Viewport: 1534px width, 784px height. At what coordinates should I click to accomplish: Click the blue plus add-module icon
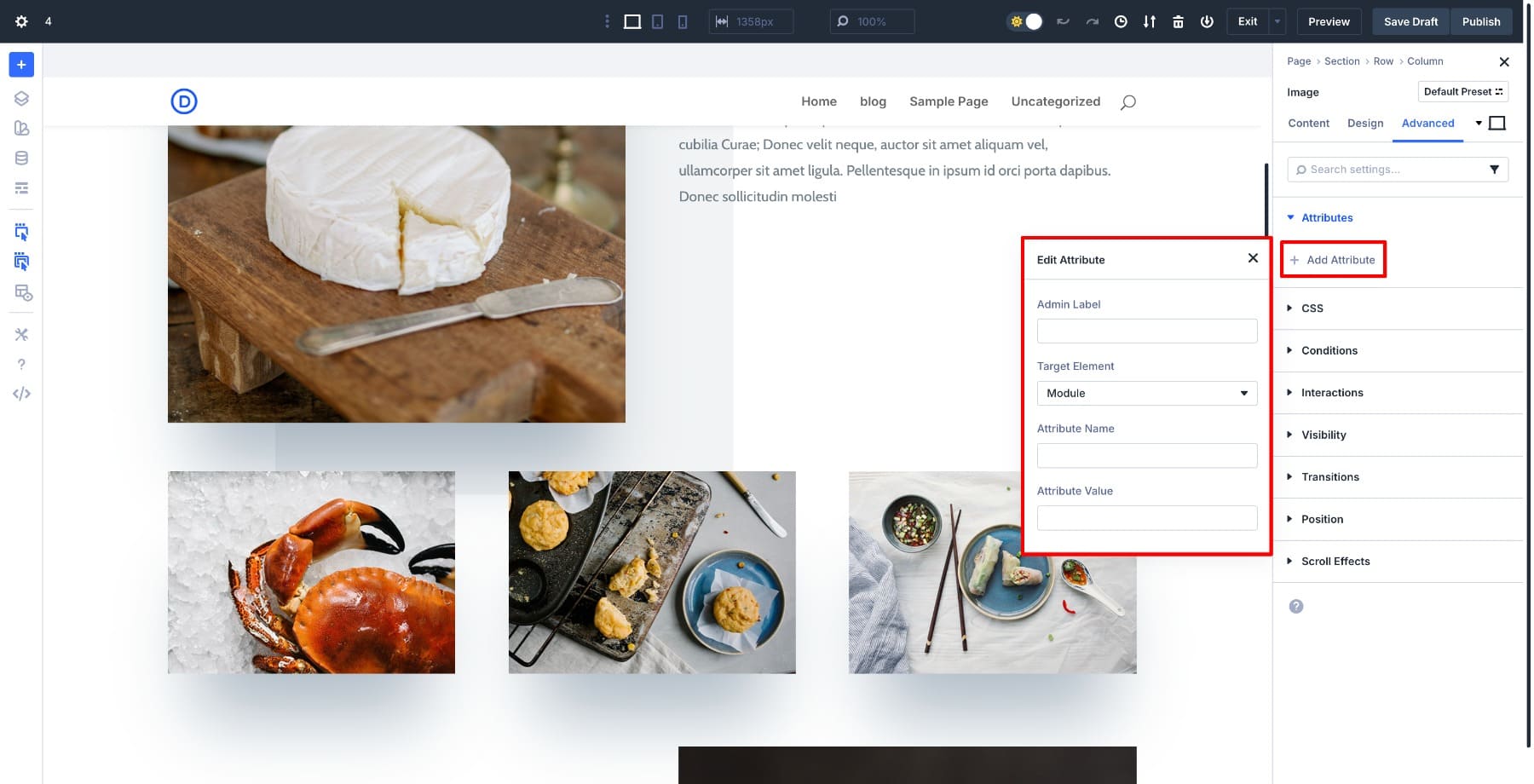point(21,65)
